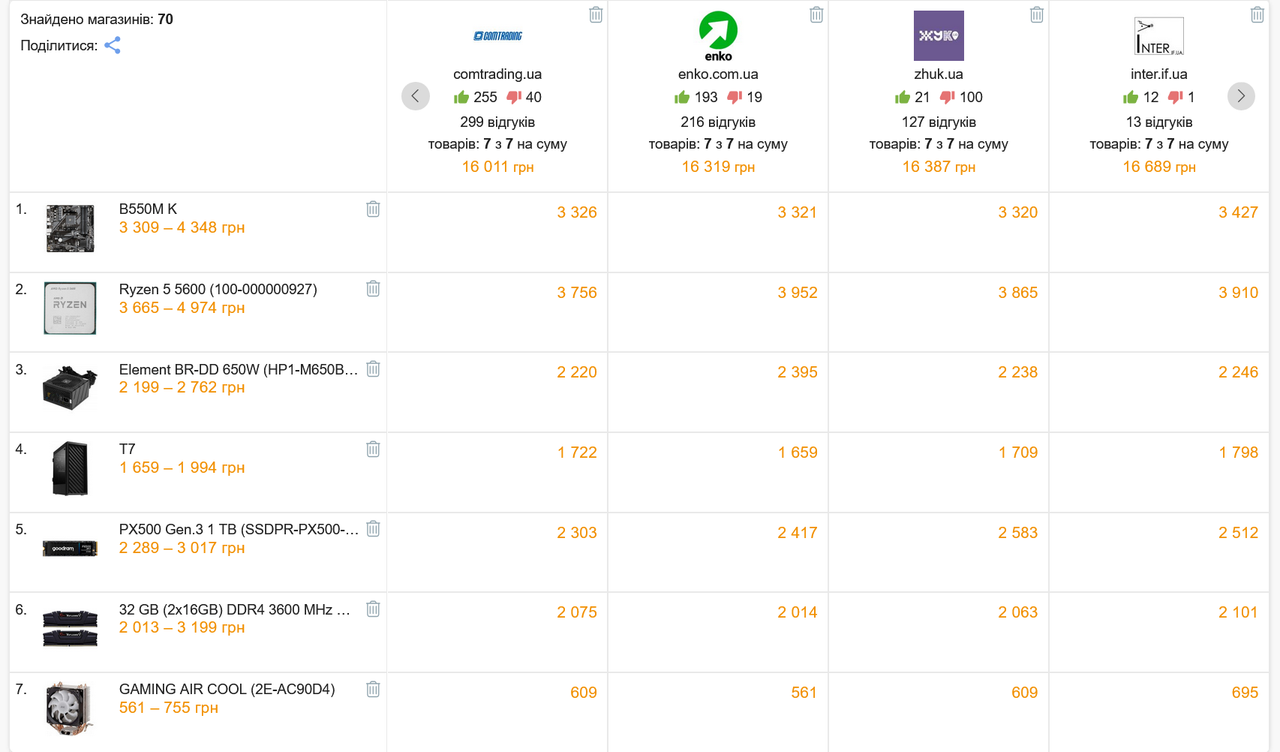Open the Ryzen 5 5600 product link
The width and height of the screenshot is (1280, 752).
click(x=218, y=289)
